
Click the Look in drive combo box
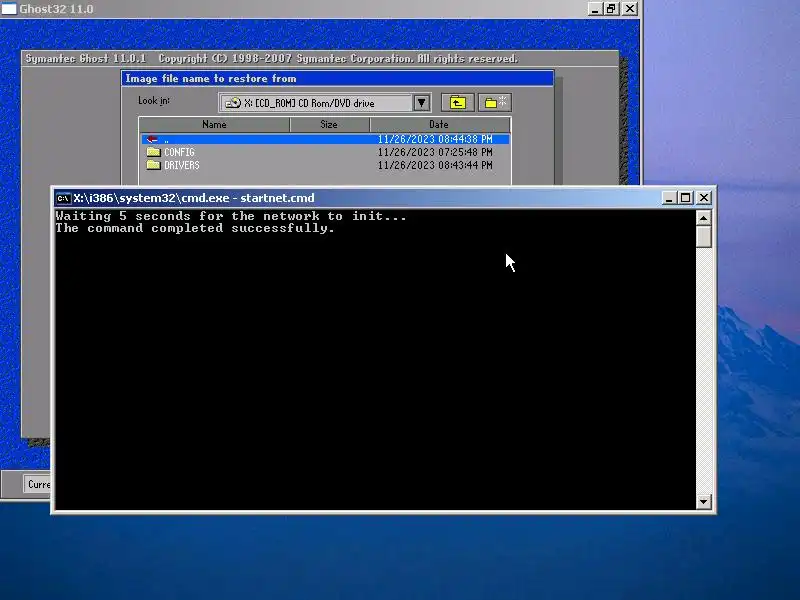325,103
